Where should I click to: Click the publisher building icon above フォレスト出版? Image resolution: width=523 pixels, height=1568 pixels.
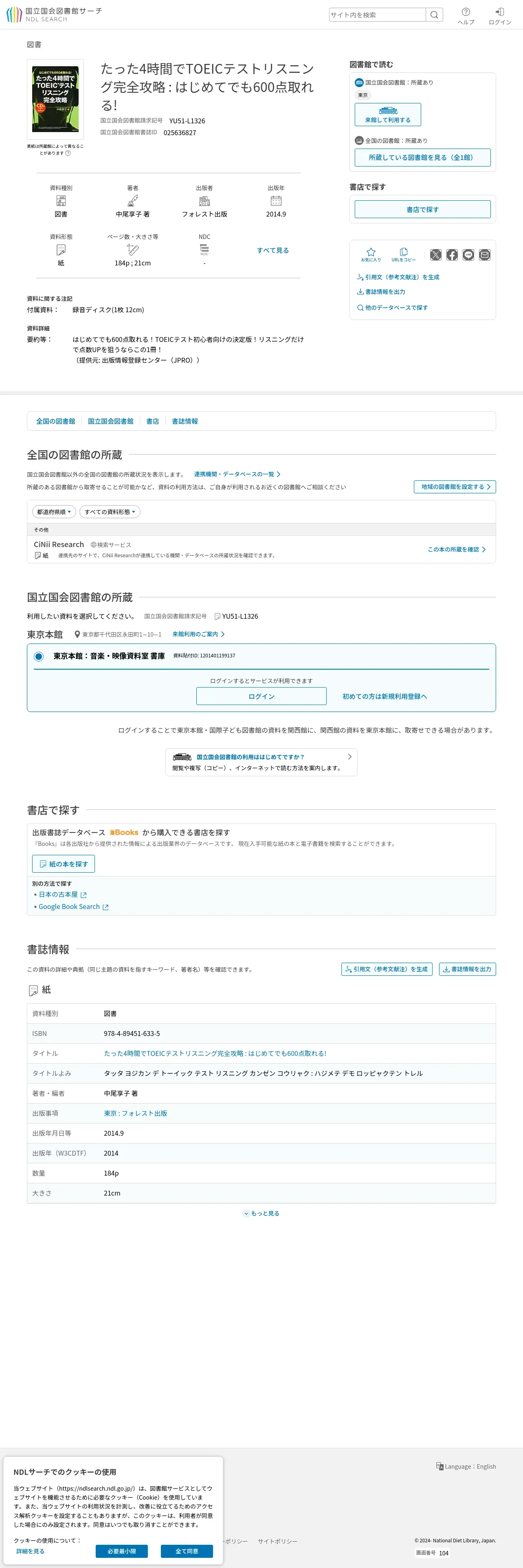tap(204, 201)
